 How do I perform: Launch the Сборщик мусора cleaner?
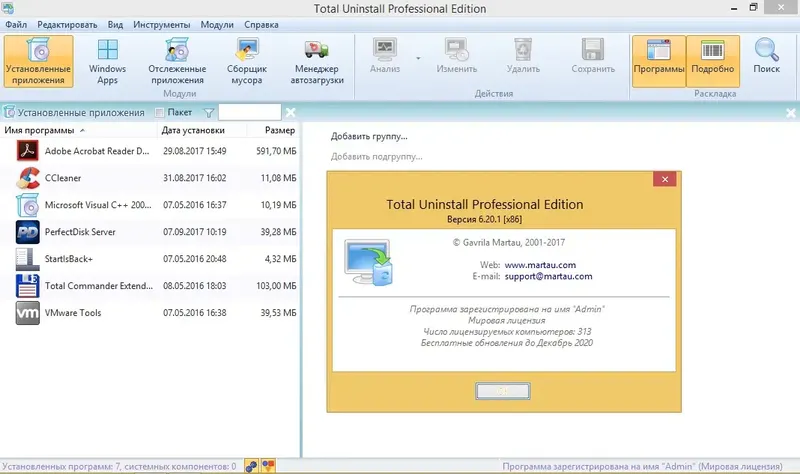tap(246, 61)
